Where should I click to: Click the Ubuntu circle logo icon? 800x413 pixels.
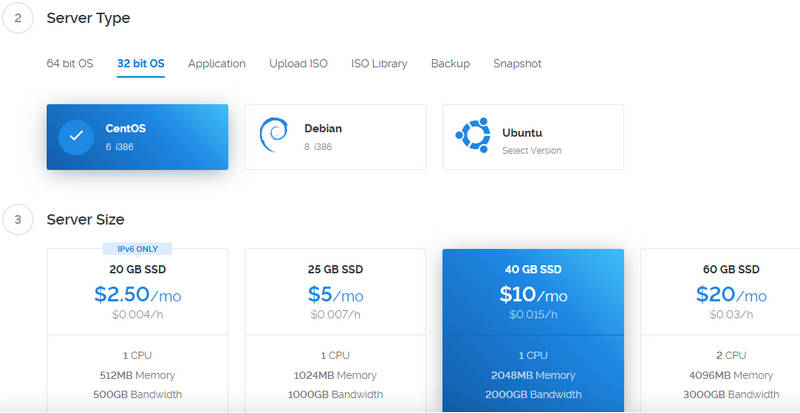[x=471, y=136]
